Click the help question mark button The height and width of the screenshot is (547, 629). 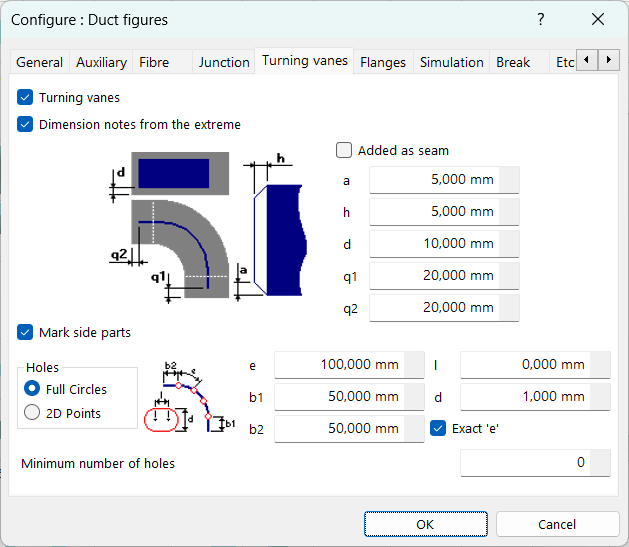pos(541,20)
